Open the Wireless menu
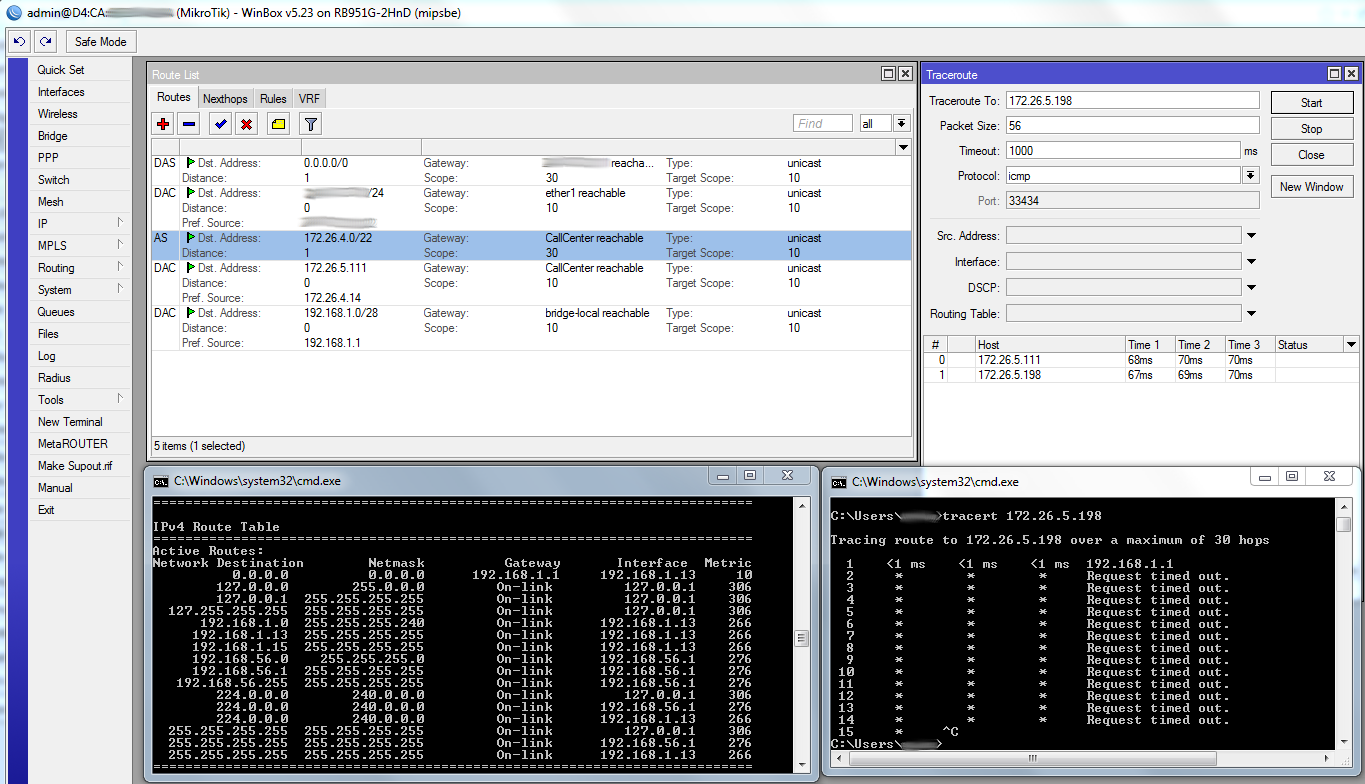 82,114
